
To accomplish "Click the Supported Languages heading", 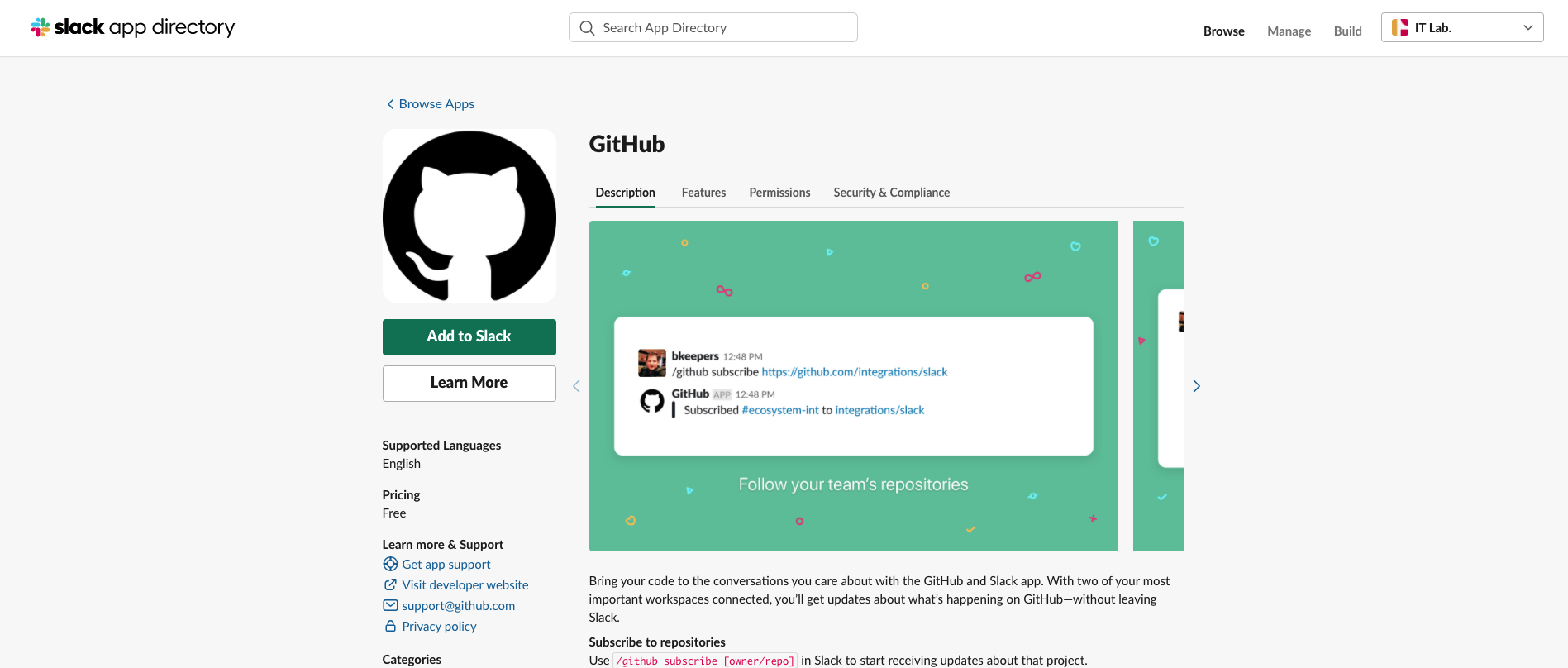I will point(441,445).
